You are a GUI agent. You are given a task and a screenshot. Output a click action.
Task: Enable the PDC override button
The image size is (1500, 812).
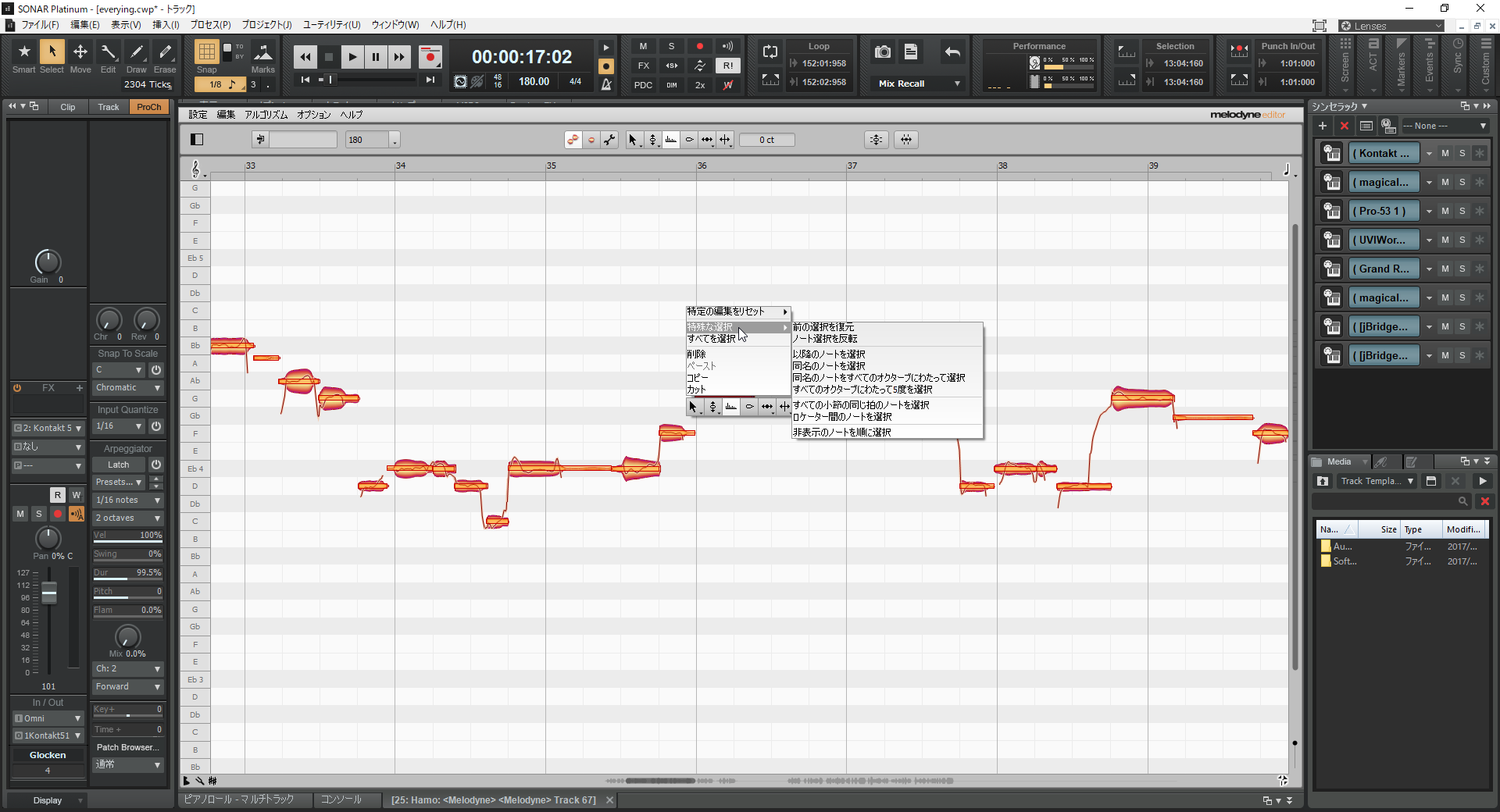(x=643, y=85)
